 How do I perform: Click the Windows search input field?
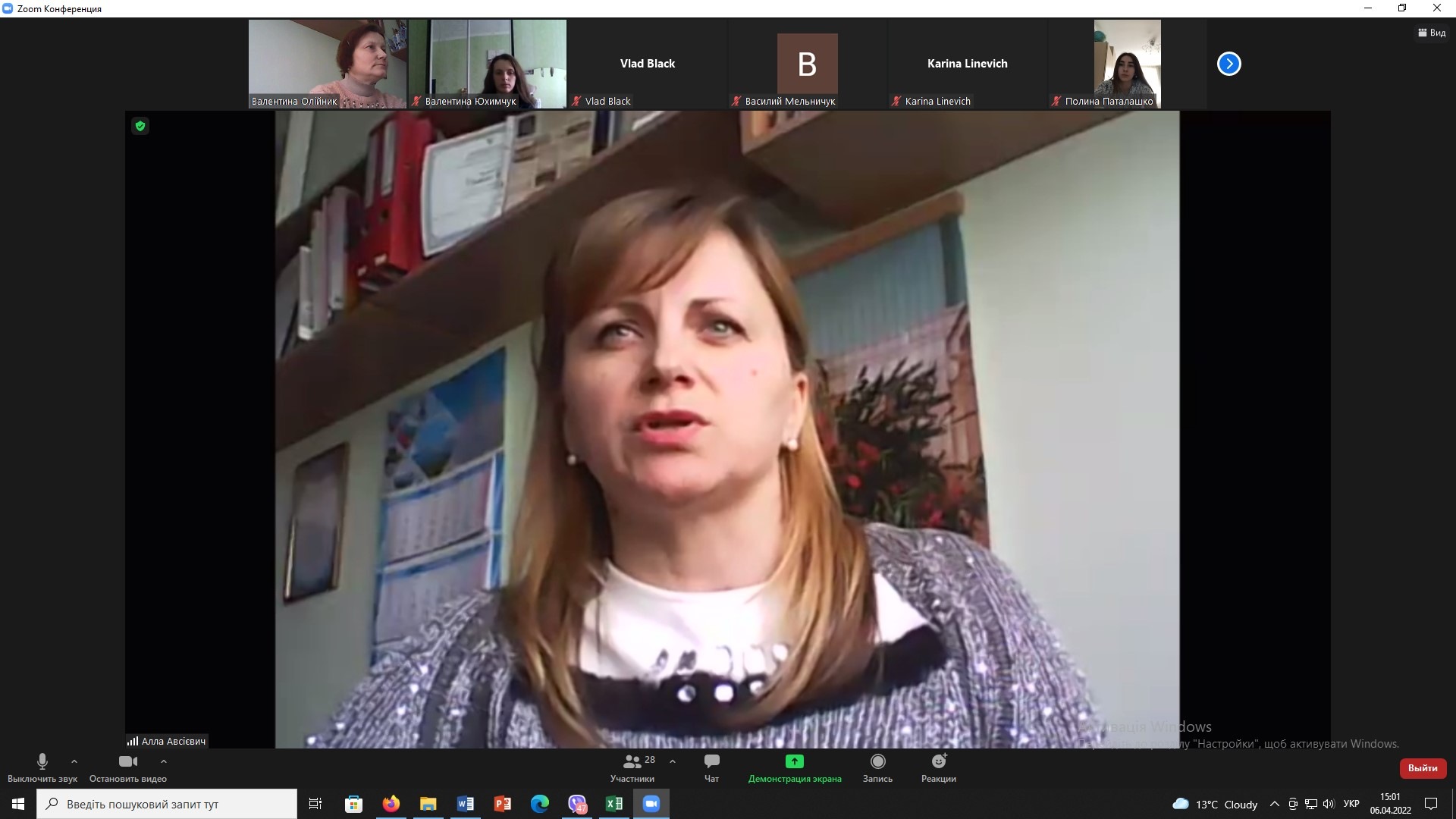[167, 804]
